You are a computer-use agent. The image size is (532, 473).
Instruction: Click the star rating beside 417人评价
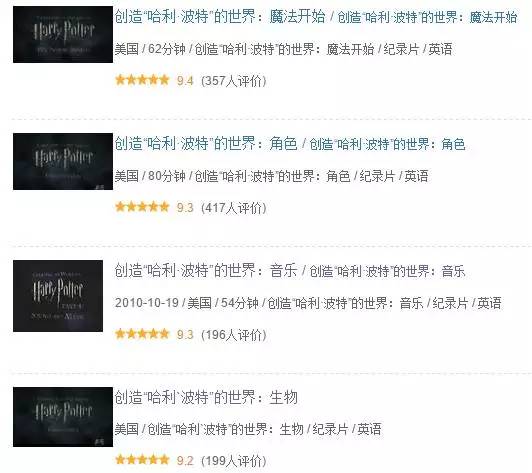142,207
